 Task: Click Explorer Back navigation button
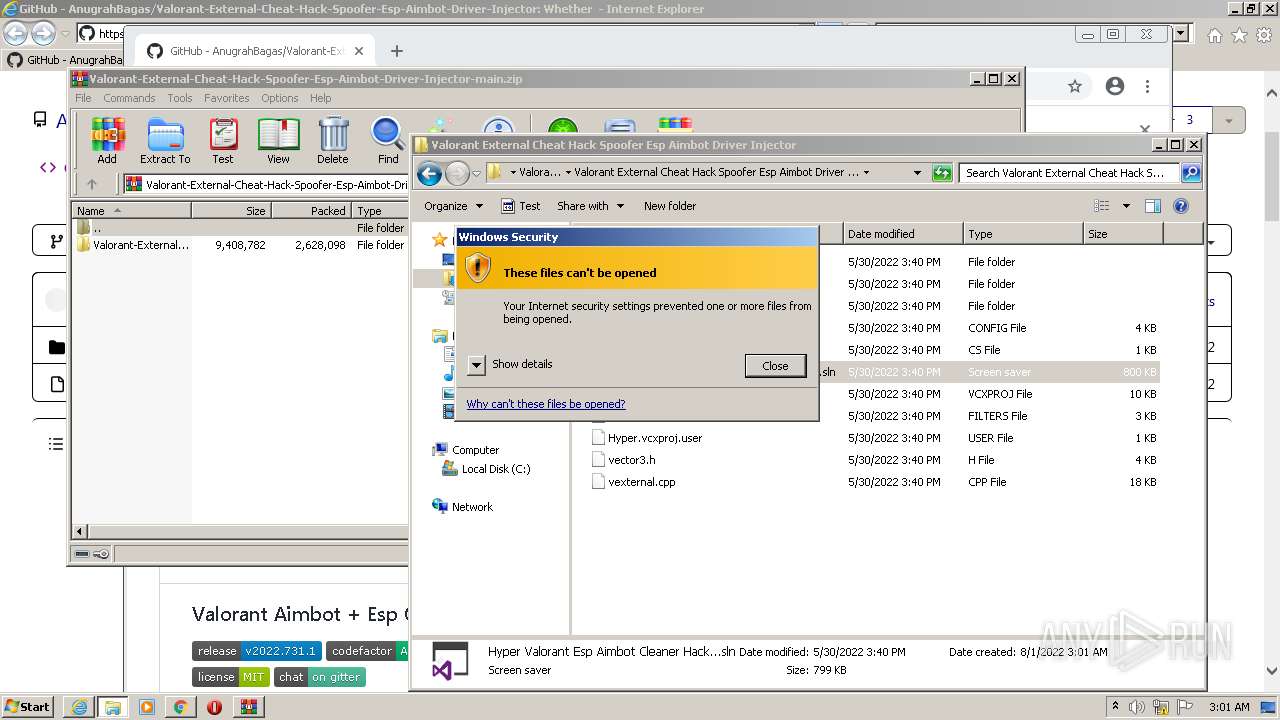tap(430, 173)
